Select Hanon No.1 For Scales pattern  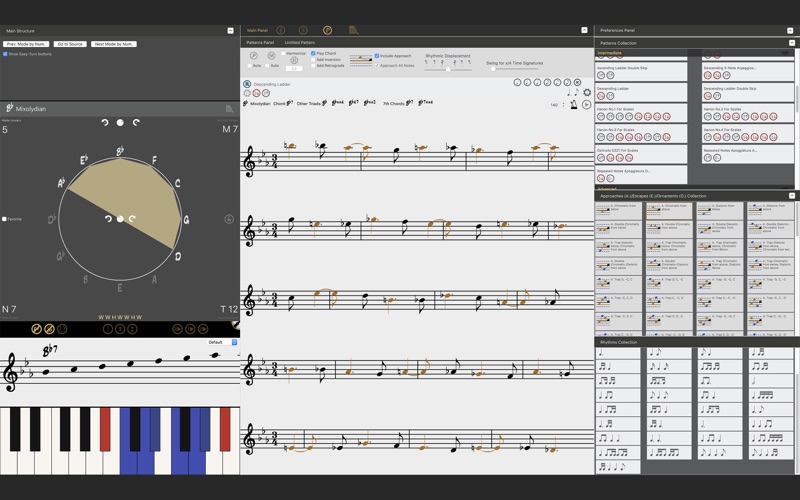click(616, 109)
